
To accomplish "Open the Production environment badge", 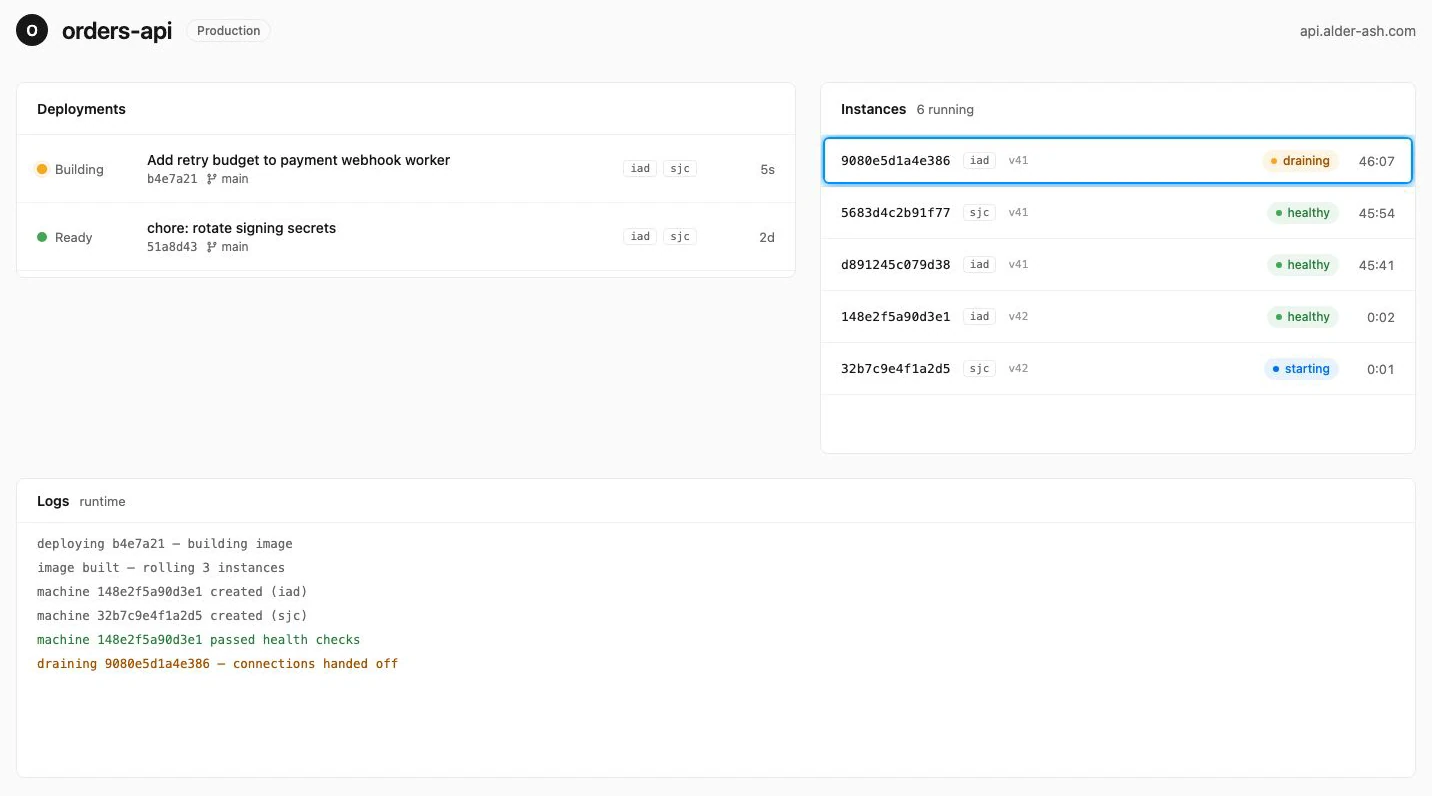I will click(228, 31).
